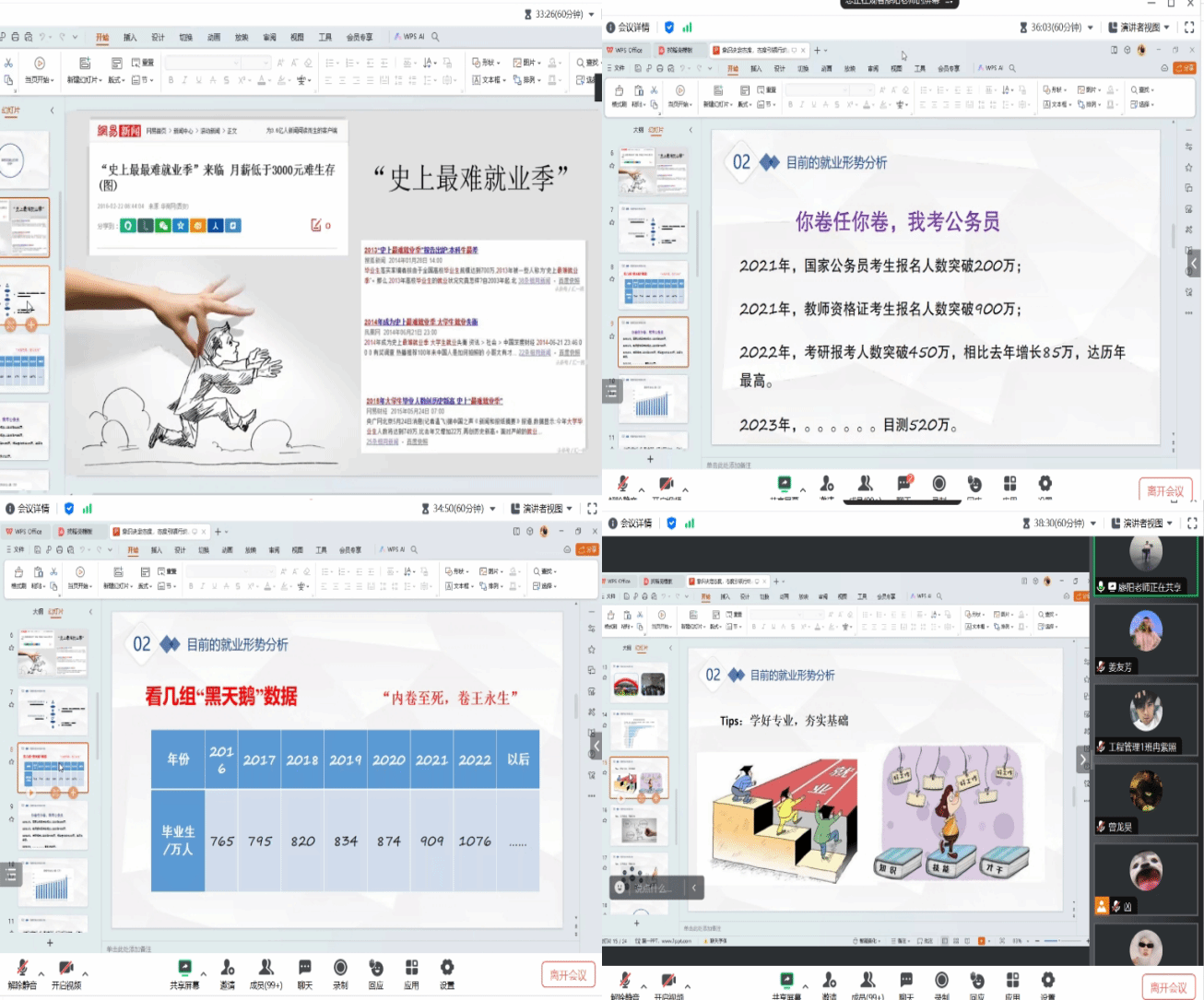Unmute via 解除静音 in the 34:50 meeting
Image resolution: width=1204 pixels, height=1000 pixels.
pyautogui.click(x=22, y=968)
